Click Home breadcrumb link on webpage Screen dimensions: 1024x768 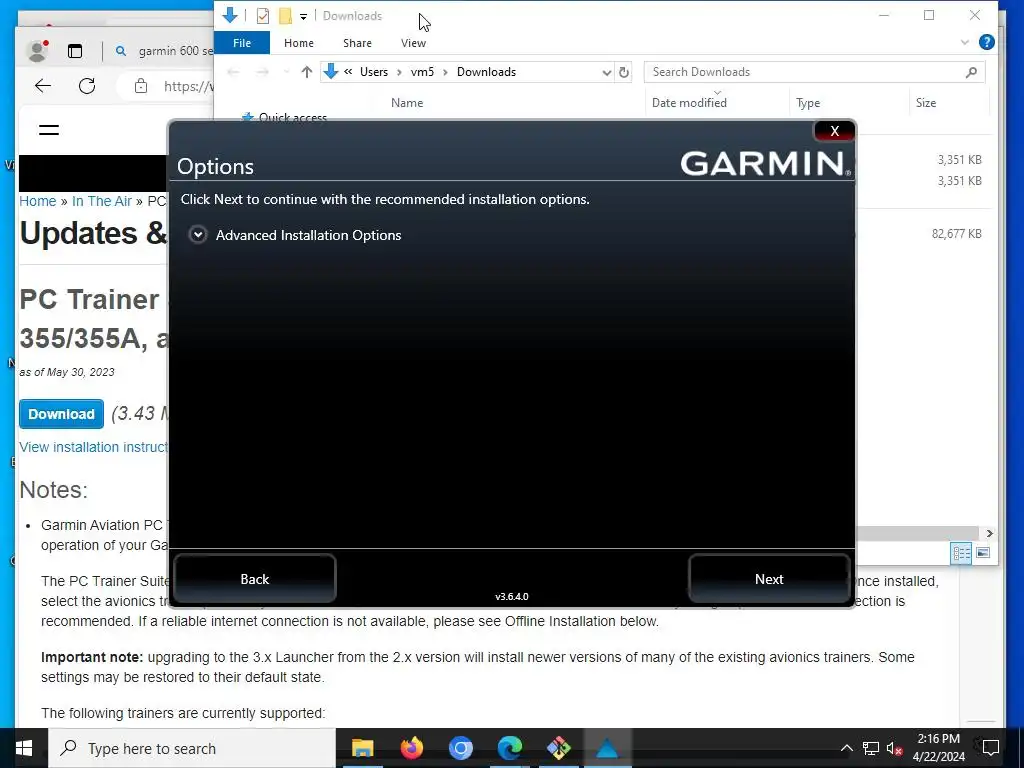[38, 201]
